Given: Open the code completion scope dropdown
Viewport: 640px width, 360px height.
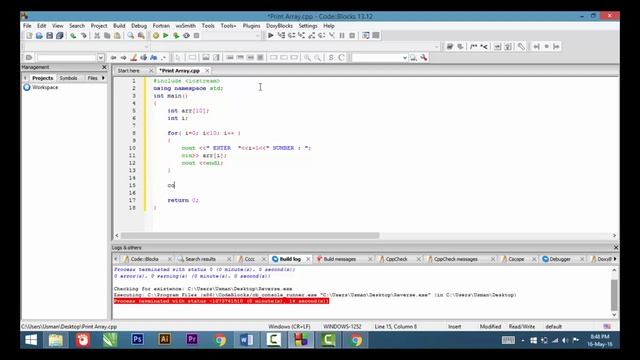Looking at the screenshot, I should pos(147,47).
